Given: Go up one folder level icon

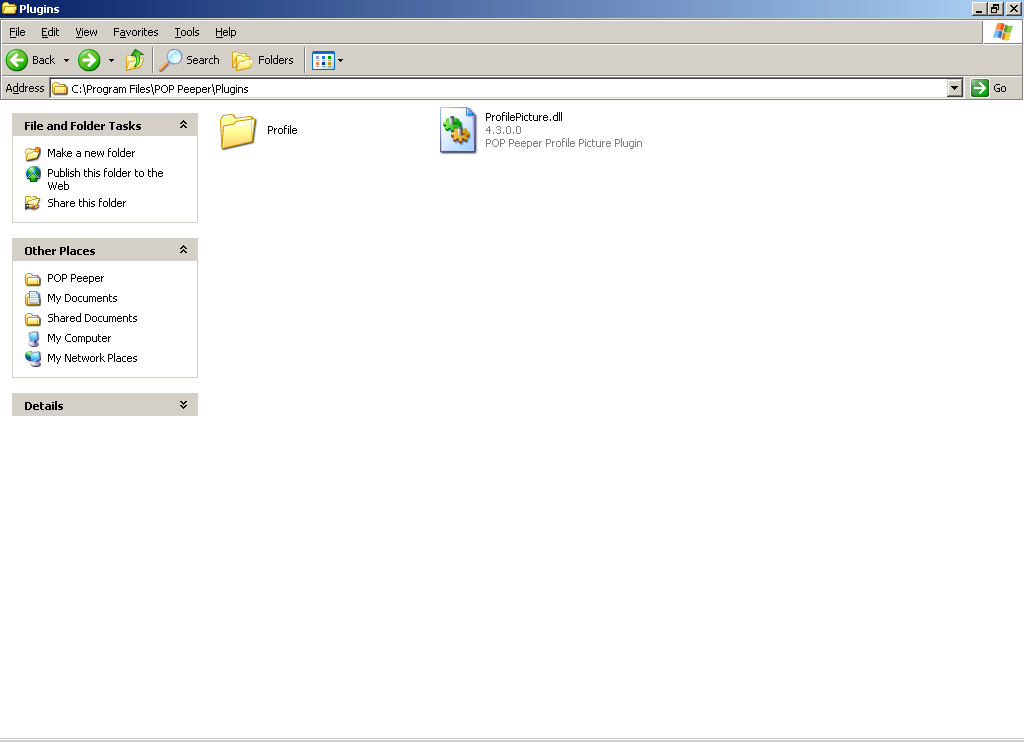Looking at the screenshot, I should pos(135,60).
